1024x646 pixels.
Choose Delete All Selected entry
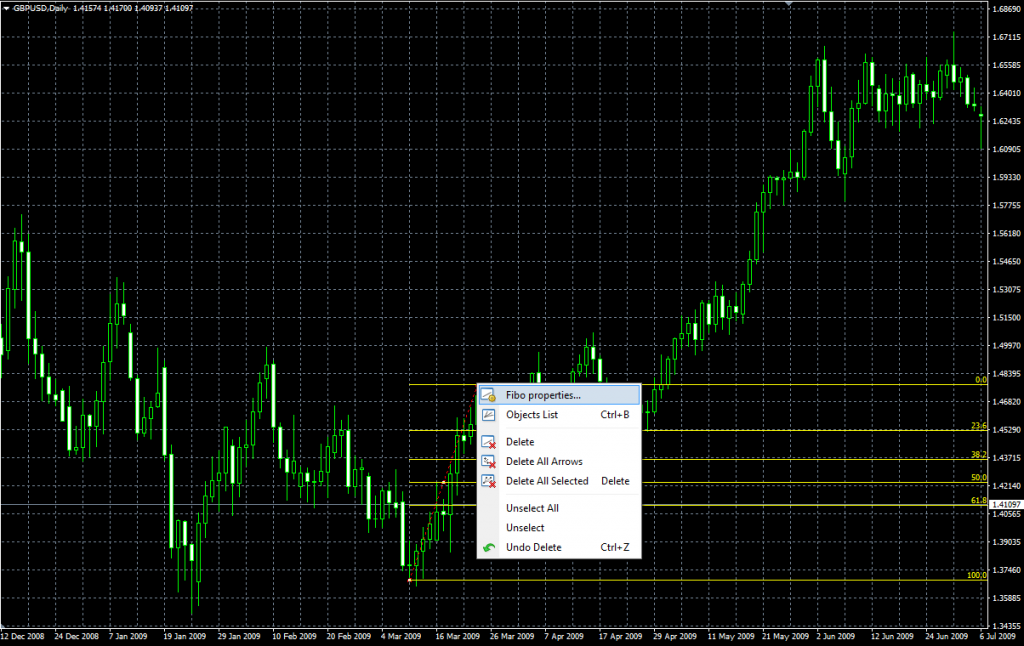coord(559,481)
